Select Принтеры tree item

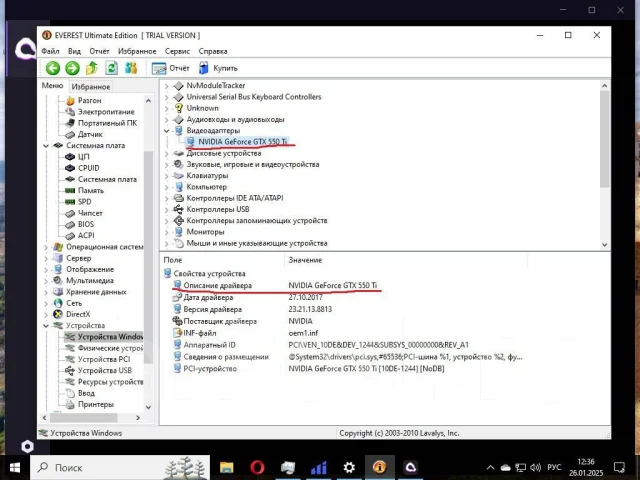pos(96,404)
